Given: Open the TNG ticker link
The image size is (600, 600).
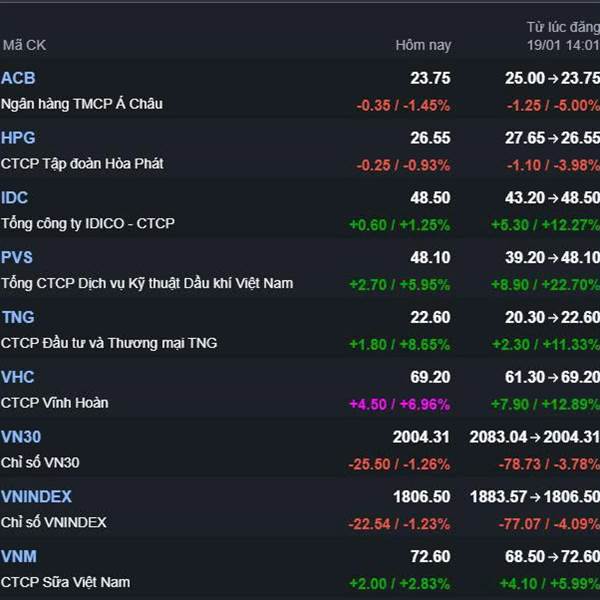Looking at the screenshot, I should coord(18,317).
